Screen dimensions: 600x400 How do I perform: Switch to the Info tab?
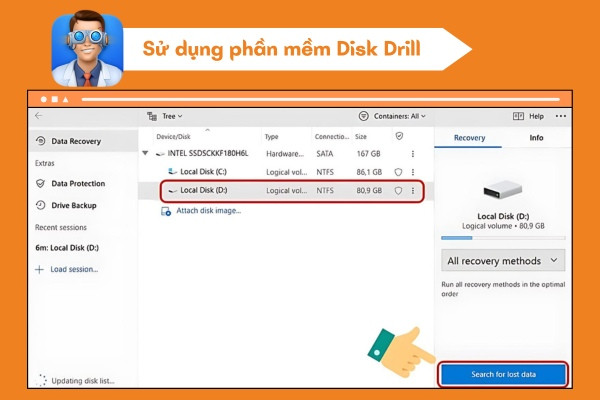(x=536, y=138)
